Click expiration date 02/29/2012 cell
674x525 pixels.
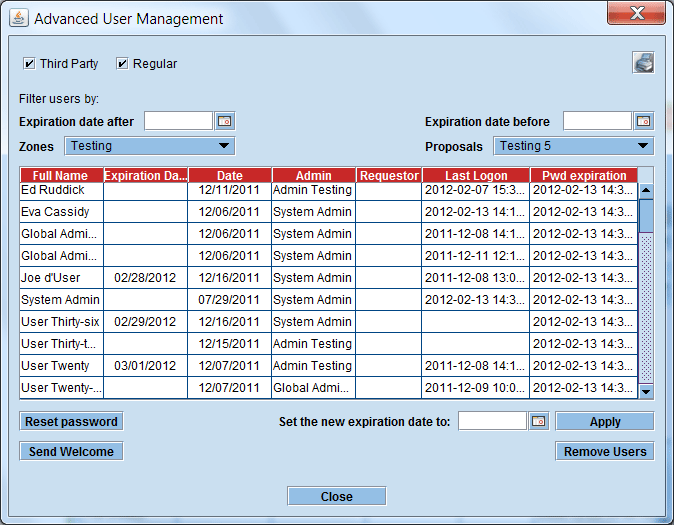(x=145, y=322)
